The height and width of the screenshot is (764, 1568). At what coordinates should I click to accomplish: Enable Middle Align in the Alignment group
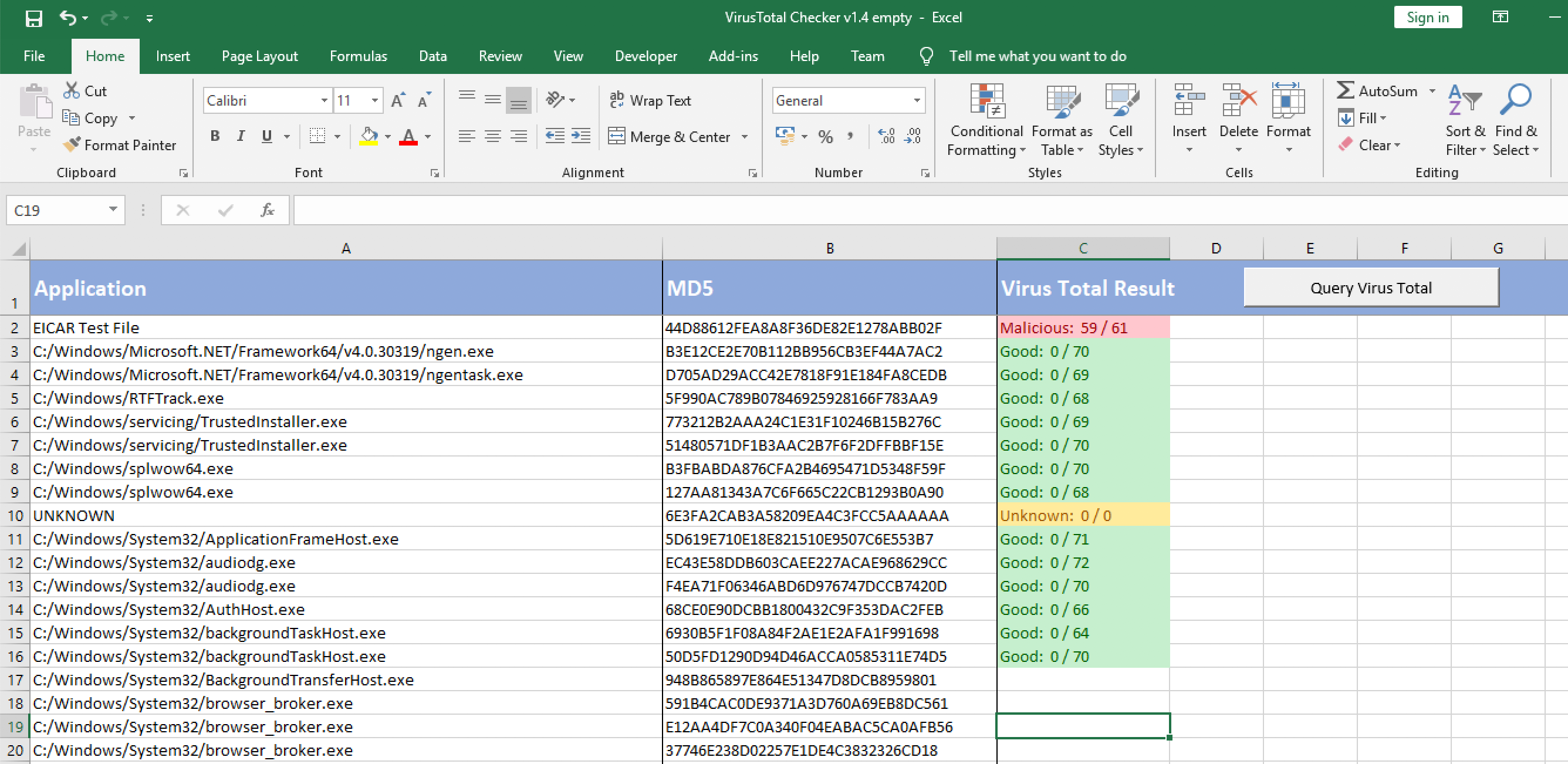(x=492, y=100)
